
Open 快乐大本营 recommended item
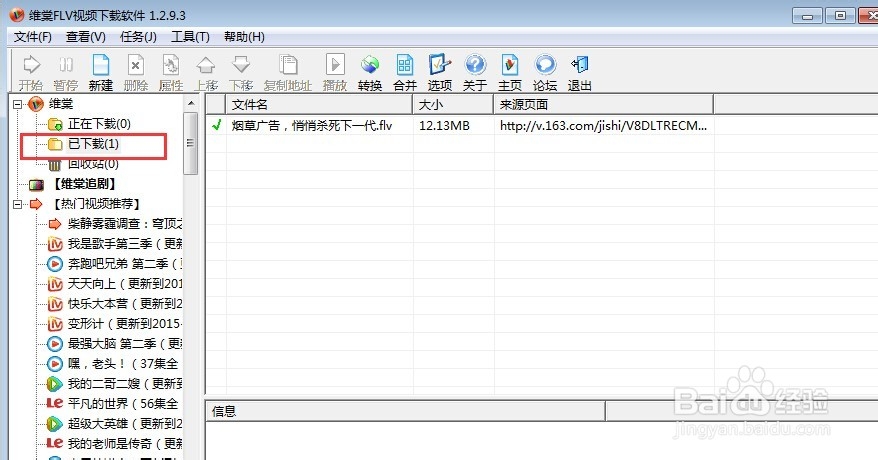125,304
